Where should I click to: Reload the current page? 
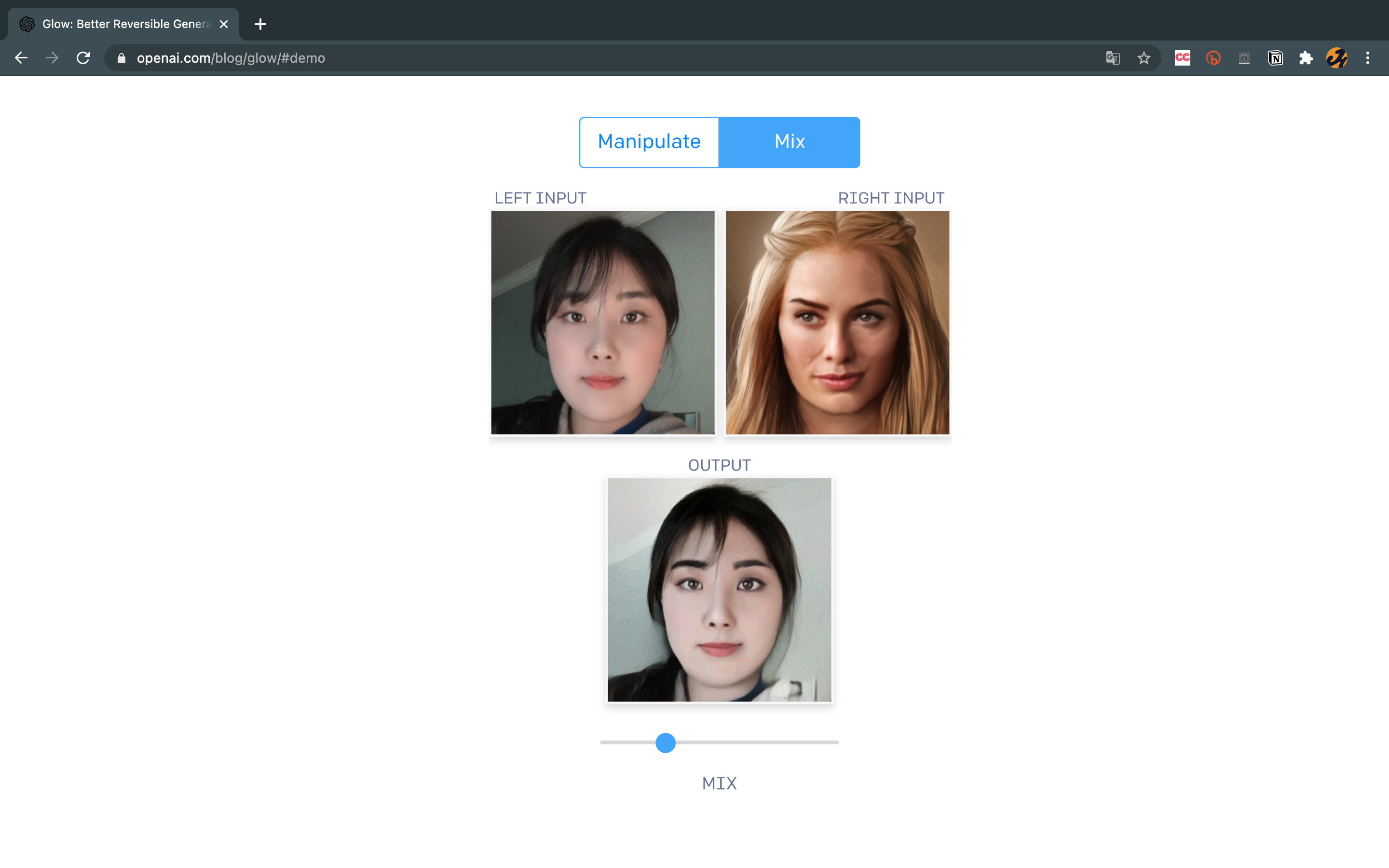coord(83,58)
